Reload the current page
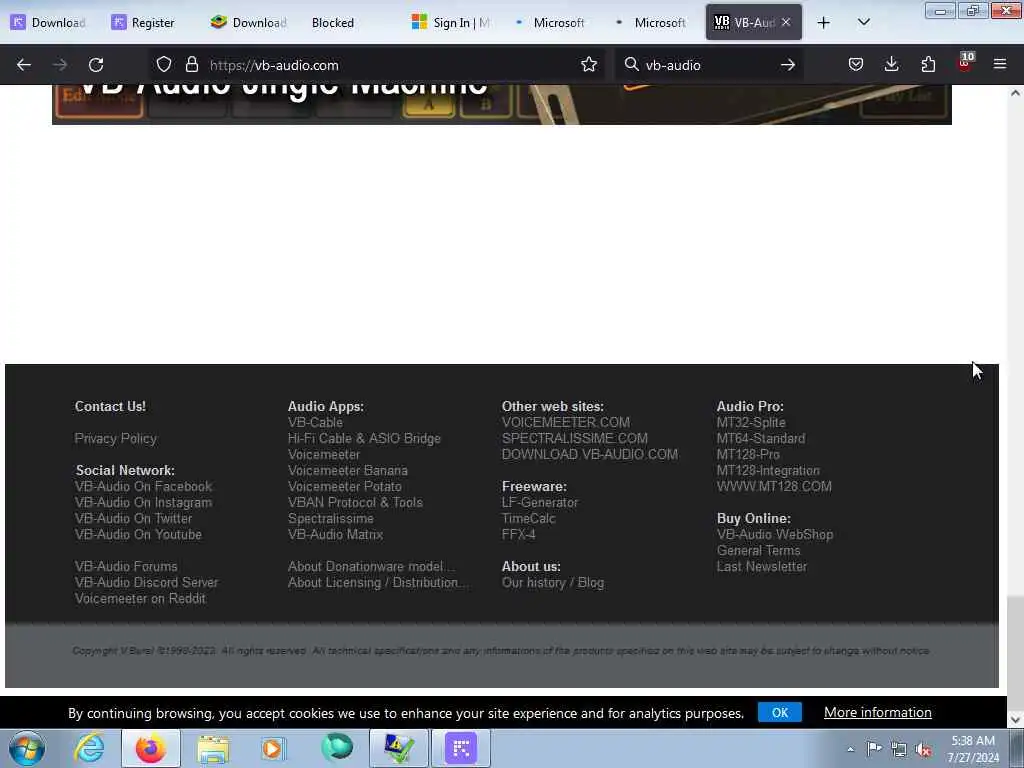 tap(96, 65)
